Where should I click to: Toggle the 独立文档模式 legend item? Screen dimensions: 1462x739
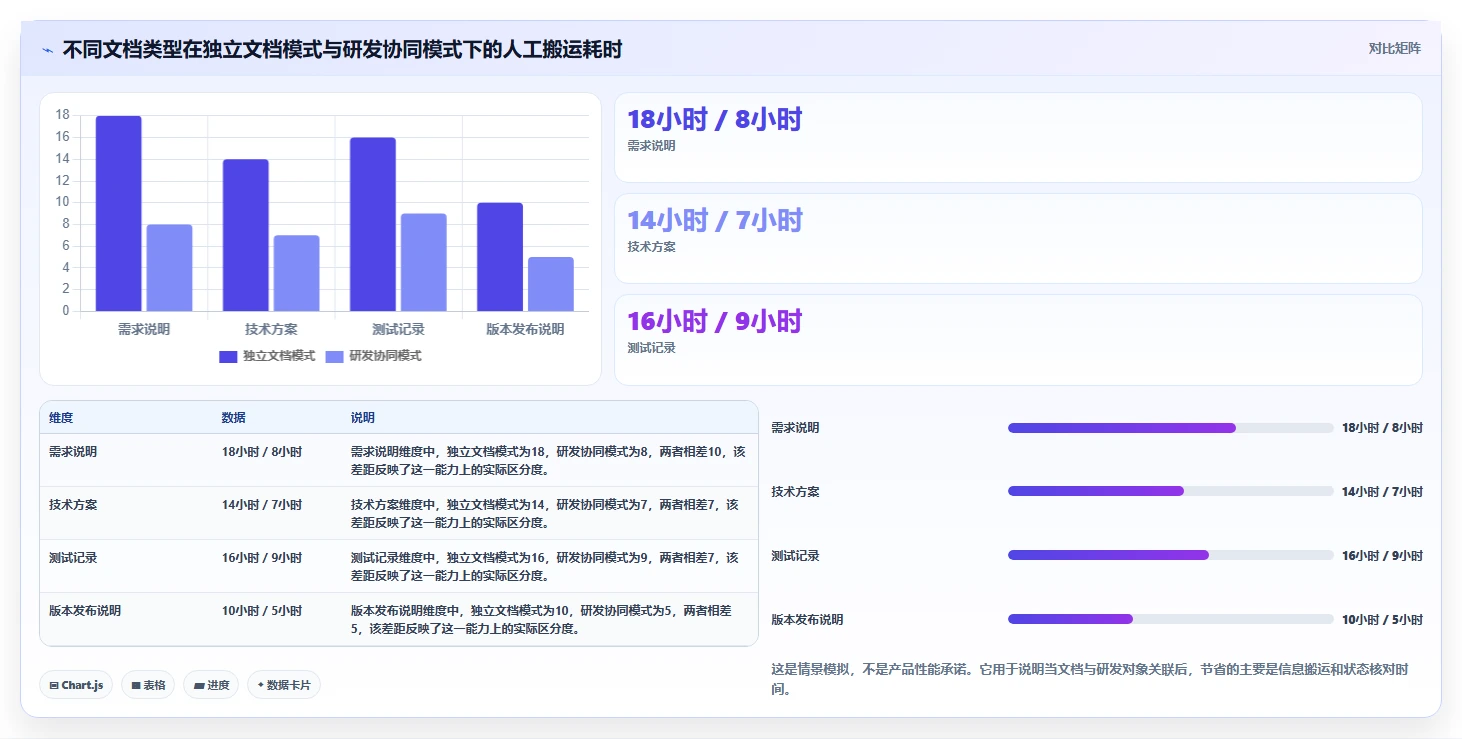point(267,356)
